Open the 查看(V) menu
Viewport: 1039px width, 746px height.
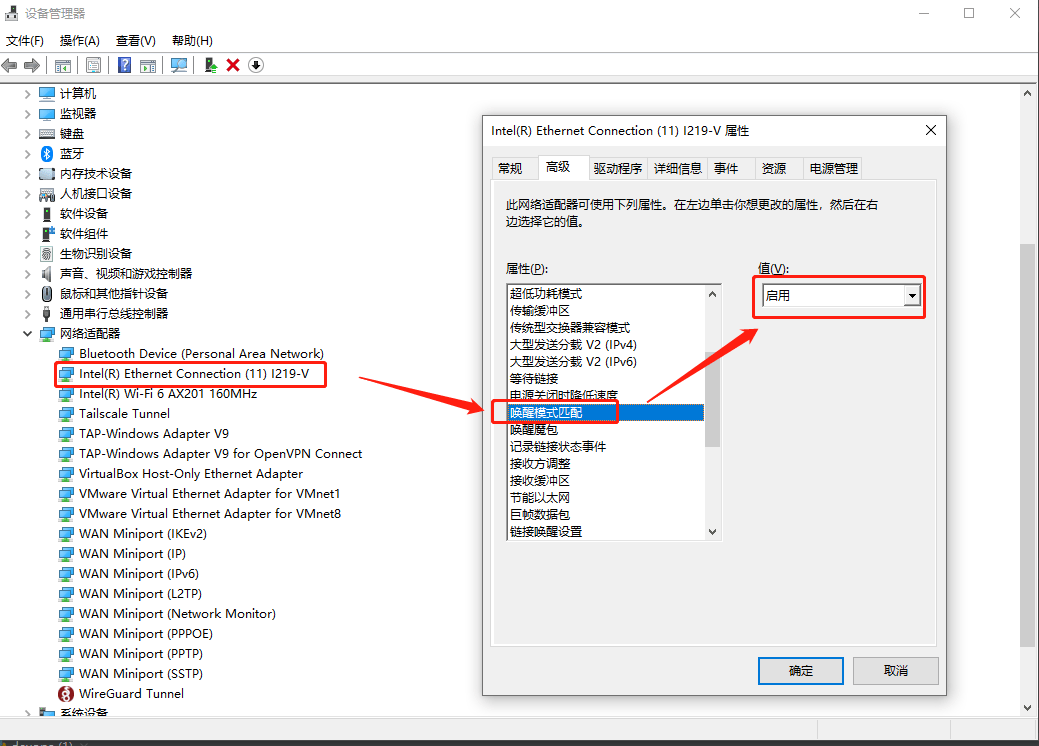coord(135,40)
